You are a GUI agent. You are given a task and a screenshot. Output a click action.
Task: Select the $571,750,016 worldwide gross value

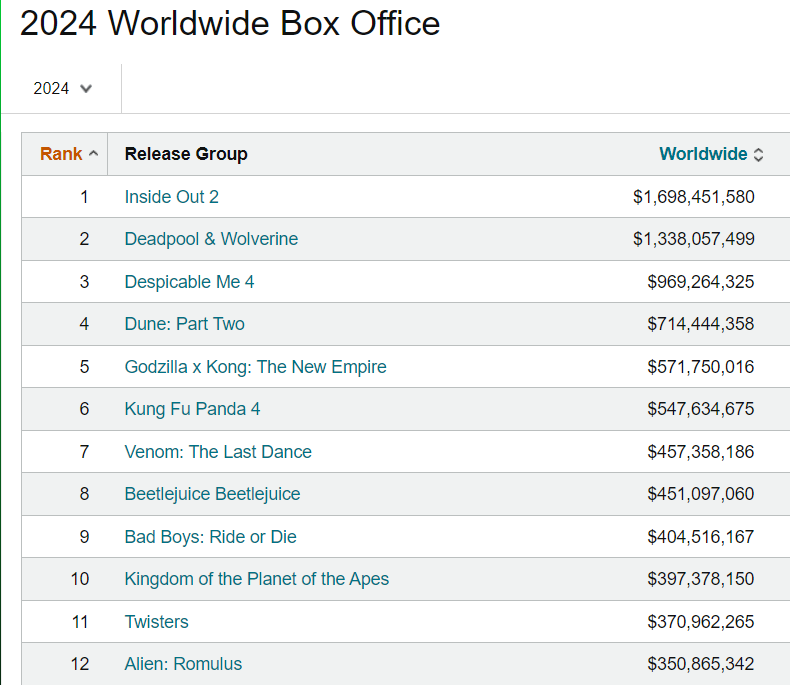(x=701, y=367)
